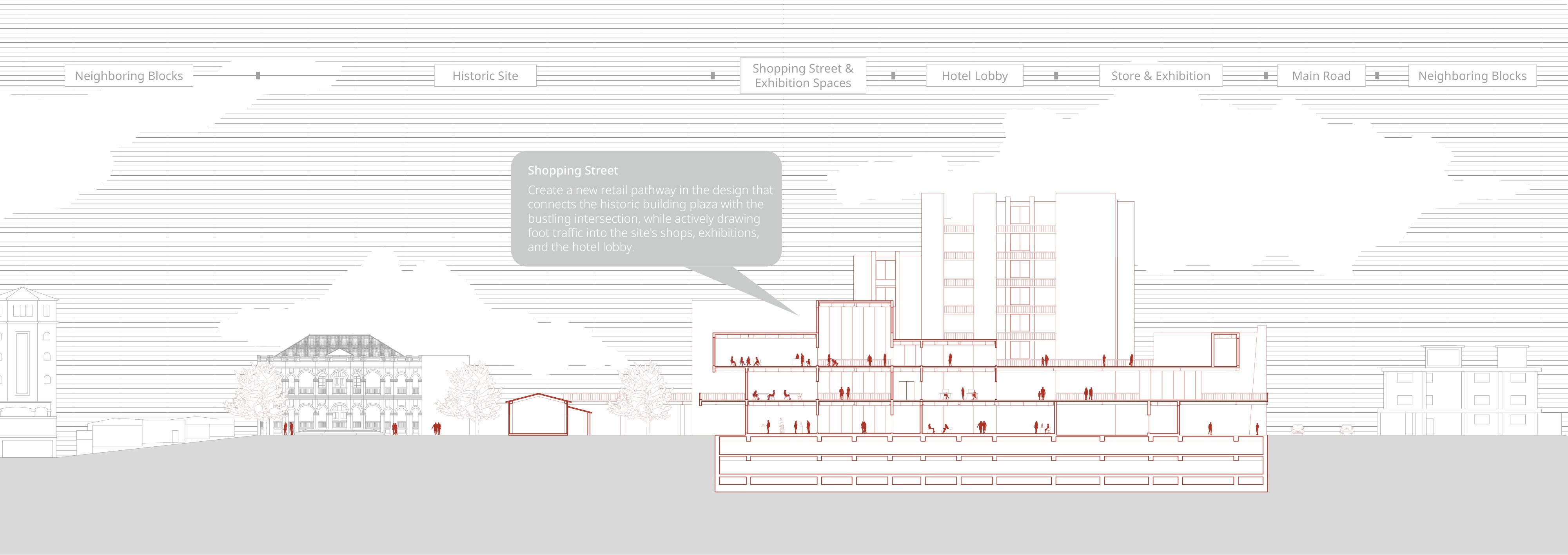Click the connector icon between Neighboring Blocks and Historic Site
This screenshot has height=555, width=1568.
(259, 75)
